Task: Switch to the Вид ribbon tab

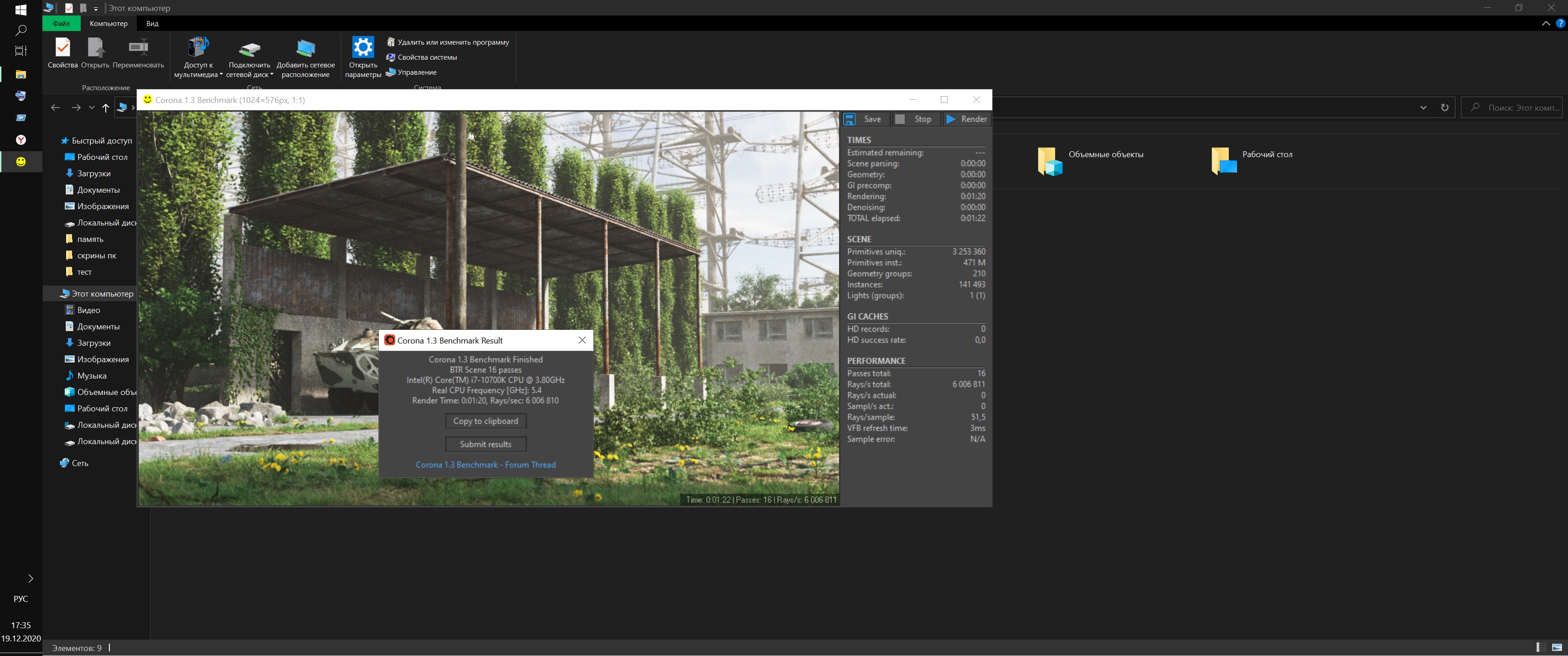Action: [x=152, y=24]
